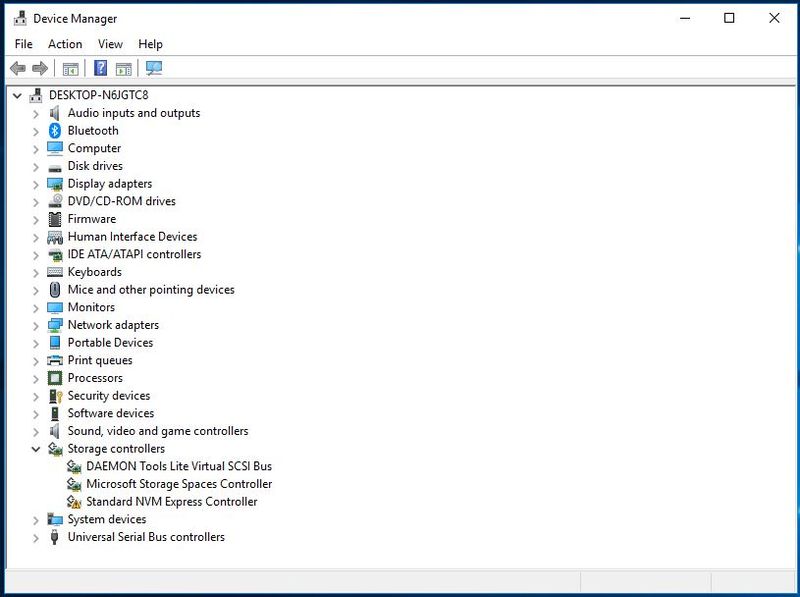The width and height of the screenshot is (800, 597).
Task: Select the Portable Devices label
Action: 110,342
